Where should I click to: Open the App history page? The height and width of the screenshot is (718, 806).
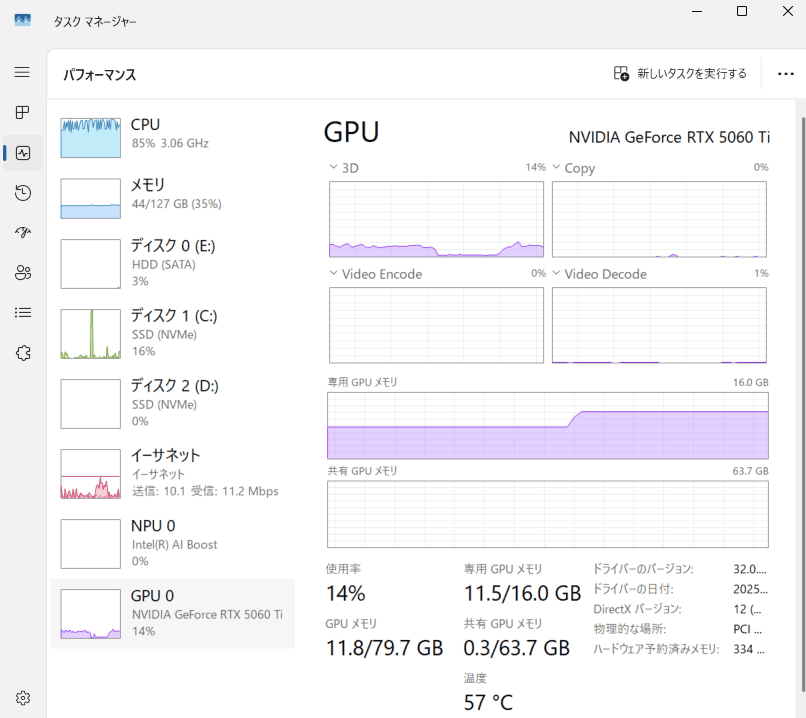point(22,192)
